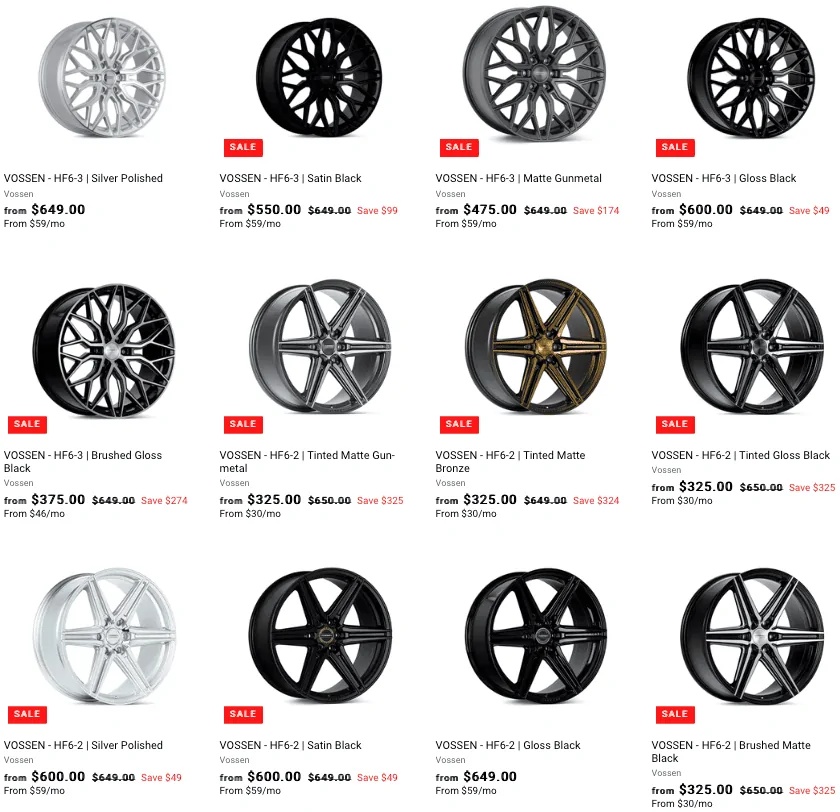Viewport: 840px width, 812px height.
Task: Click the $550.00 price of HF6-3 Satin Black
Action: click(274, 209)
